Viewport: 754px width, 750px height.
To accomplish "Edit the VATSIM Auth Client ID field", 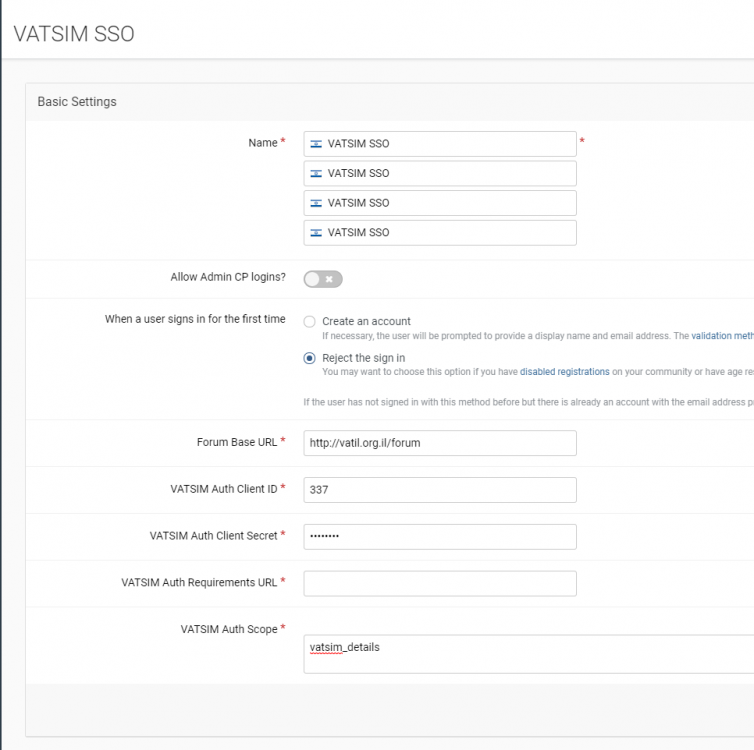I will pos(440,490).
